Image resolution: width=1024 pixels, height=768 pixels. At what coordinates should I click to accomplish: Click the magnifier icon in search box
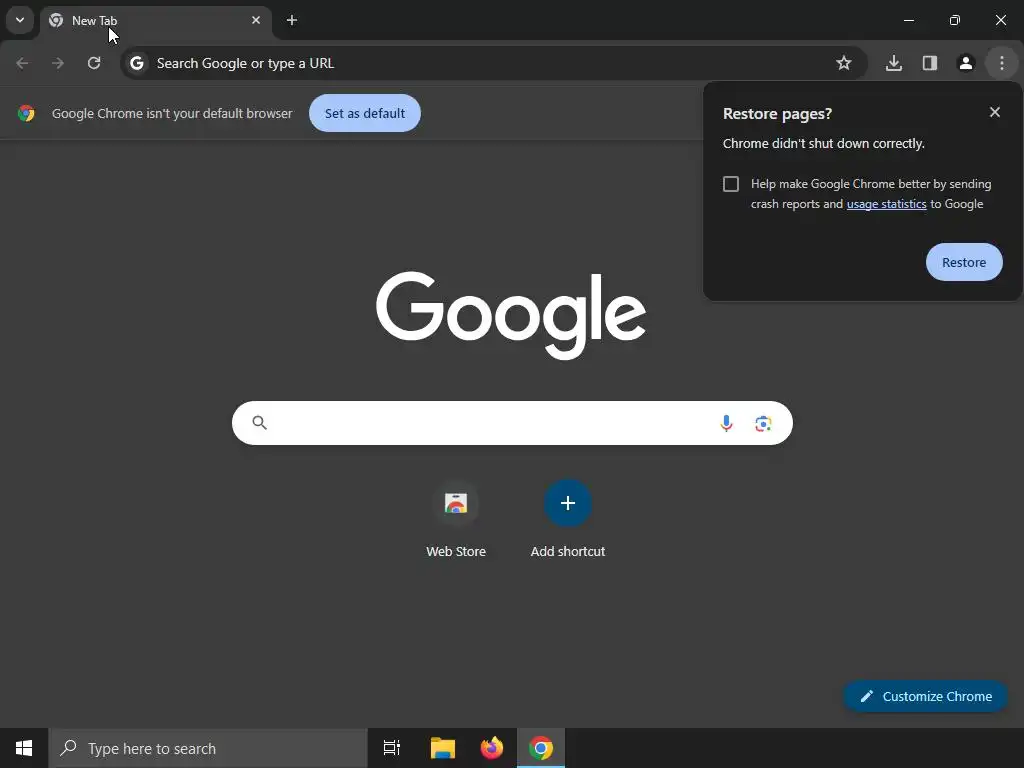[259, 423]
